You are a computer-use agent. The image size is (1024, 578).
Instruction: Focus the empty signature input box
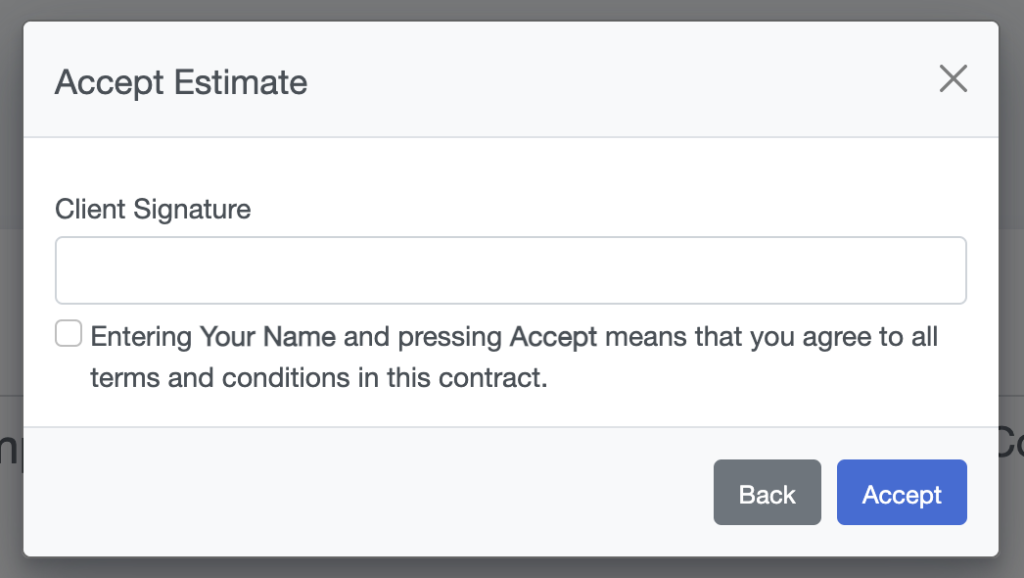coord(511,270)
